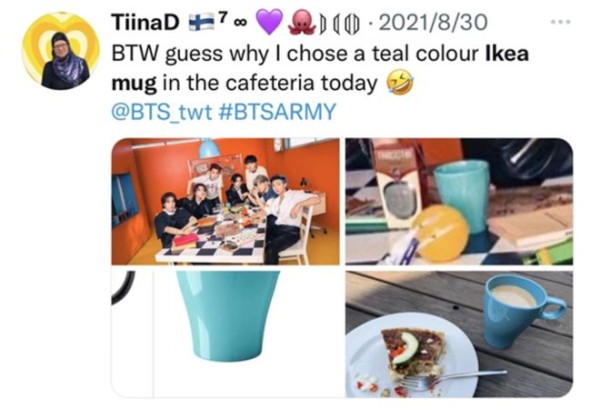Click the 2021/8/30 tweet date
Viewport: 600px width, 409px height.
(433, 22)
